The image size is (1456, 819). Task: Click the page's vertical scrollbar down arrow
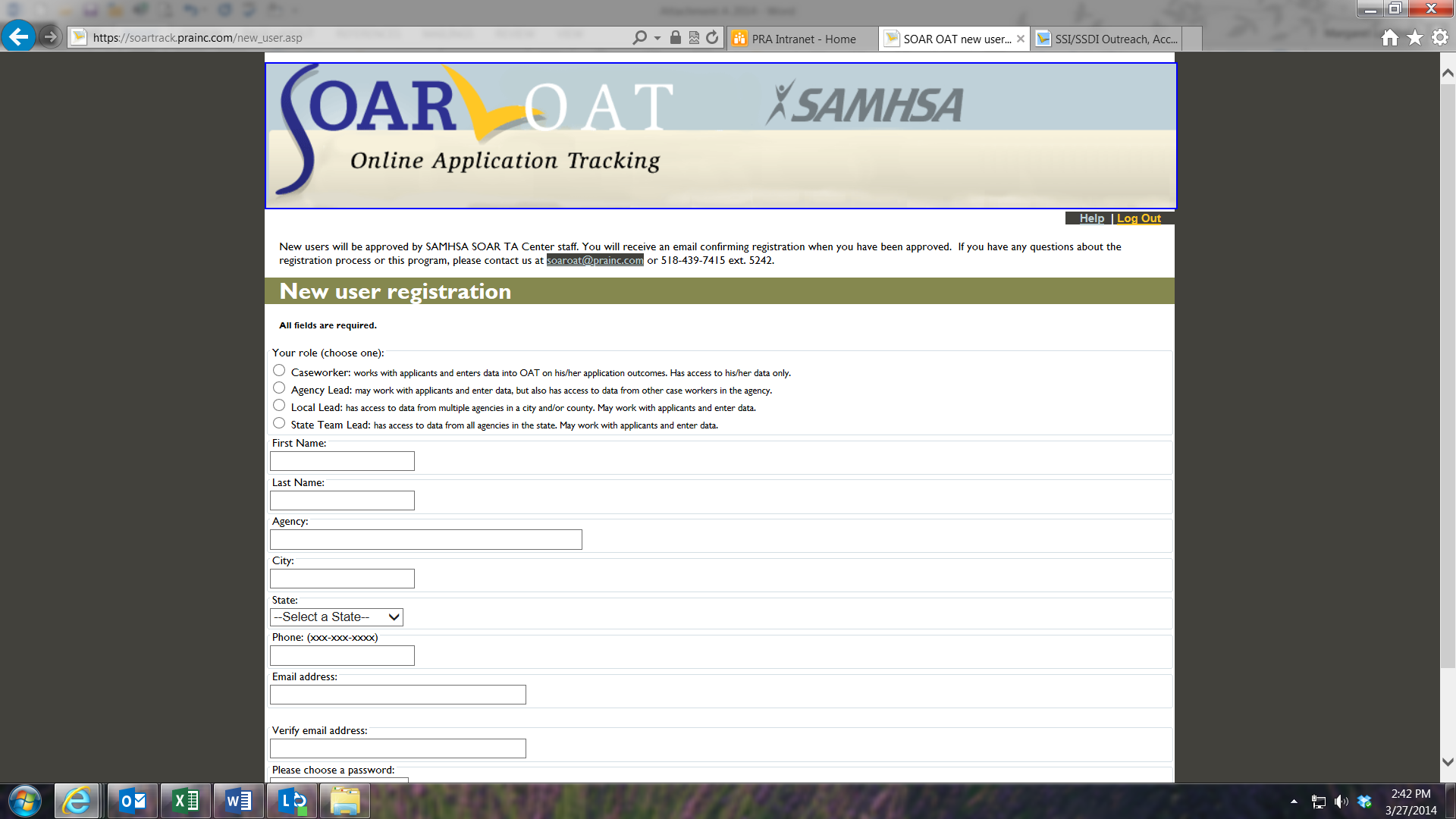1448,762
